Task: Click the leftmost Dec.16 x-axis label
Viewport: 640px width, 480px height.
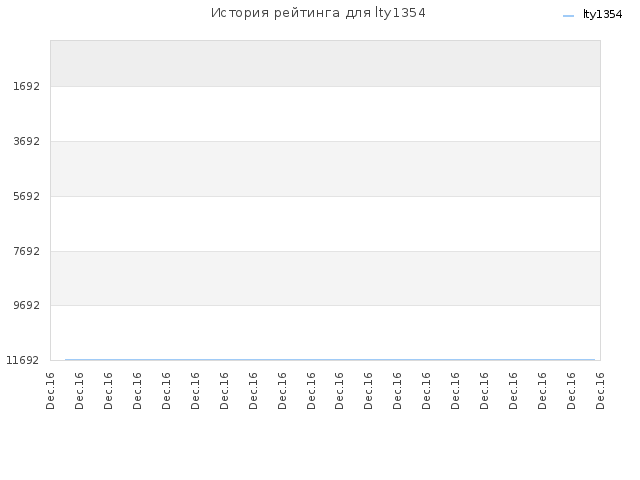Action: (50, 391)
